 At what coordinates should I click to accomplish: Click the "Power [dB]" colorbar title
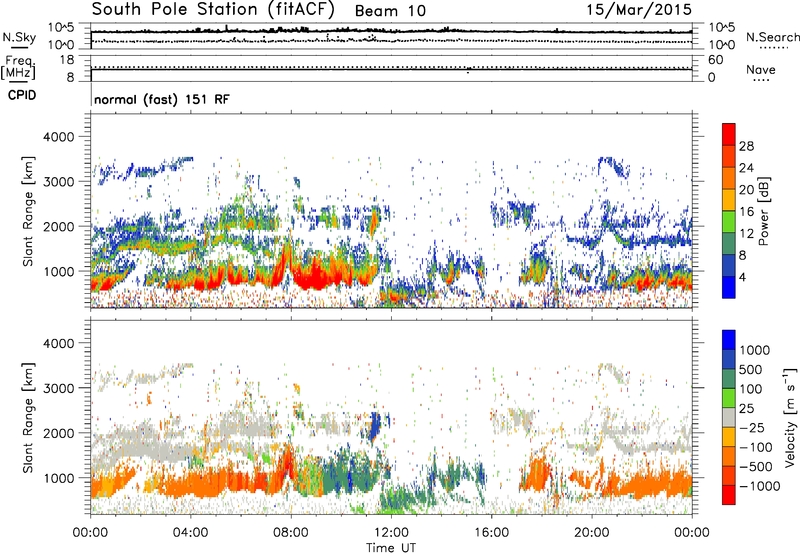[x=763, y=211]
